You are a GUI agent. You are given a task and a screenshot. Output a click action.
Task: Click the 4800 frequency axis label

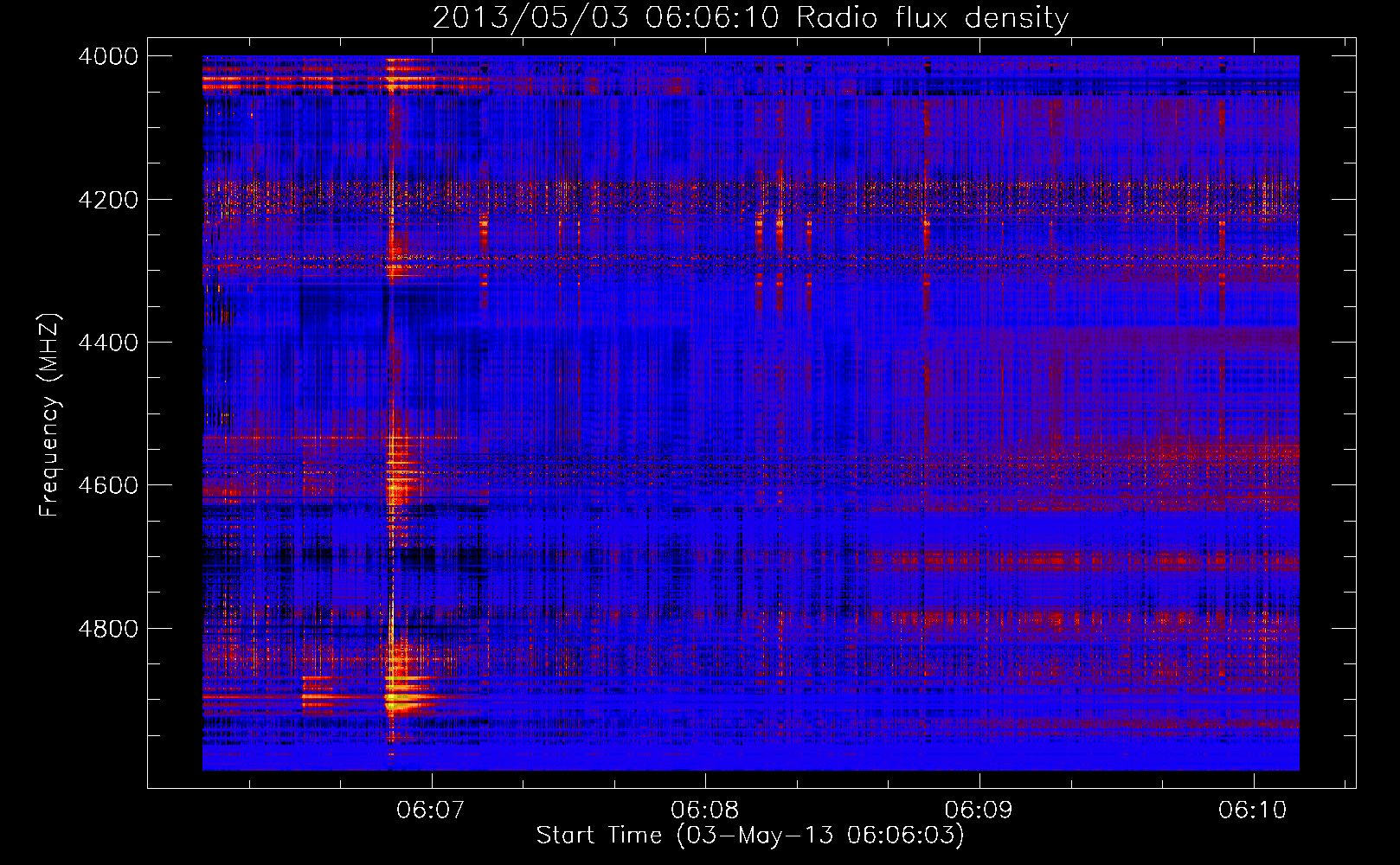click(x=108, y=628)
